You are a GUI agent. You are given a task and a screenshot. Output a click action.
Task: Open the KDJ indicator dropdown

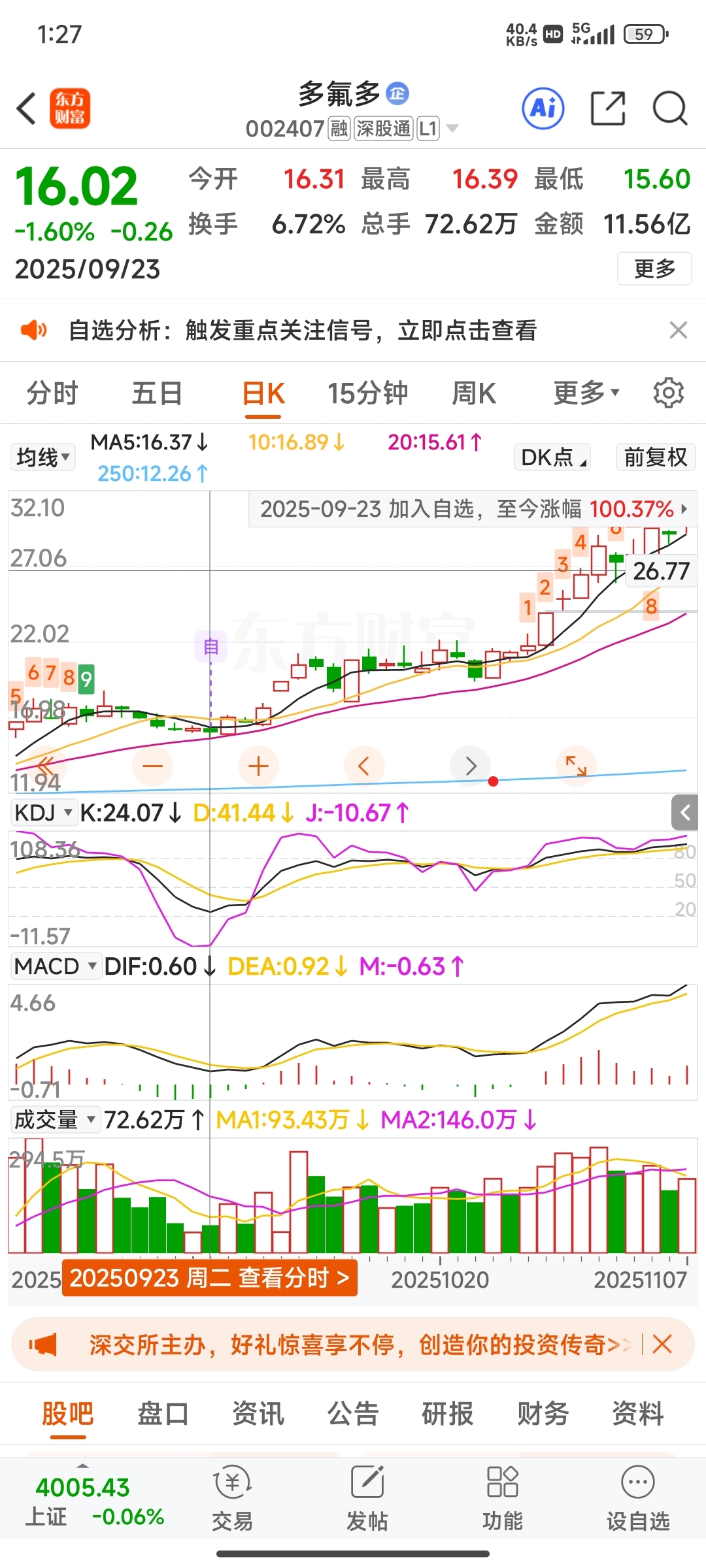tap(43, 813)
